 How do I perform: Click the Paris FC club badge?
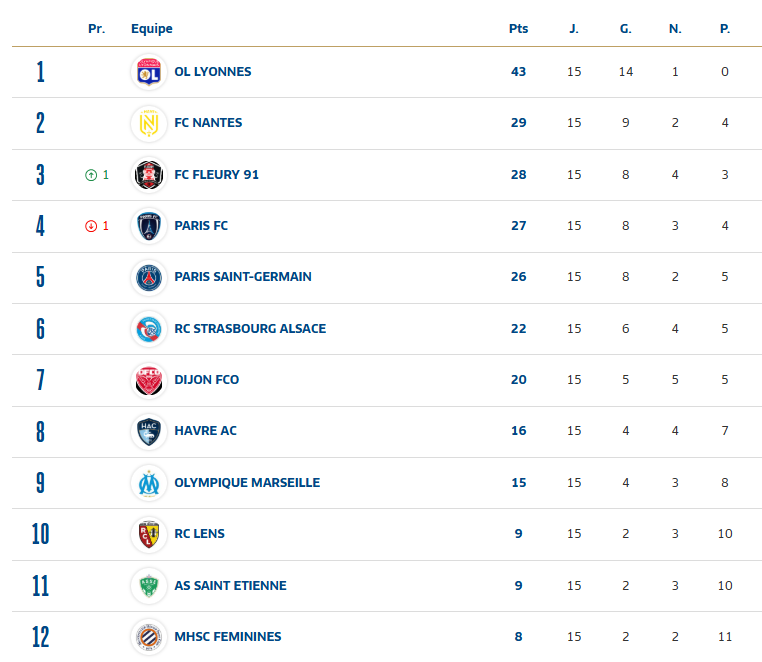click(149, 226)
